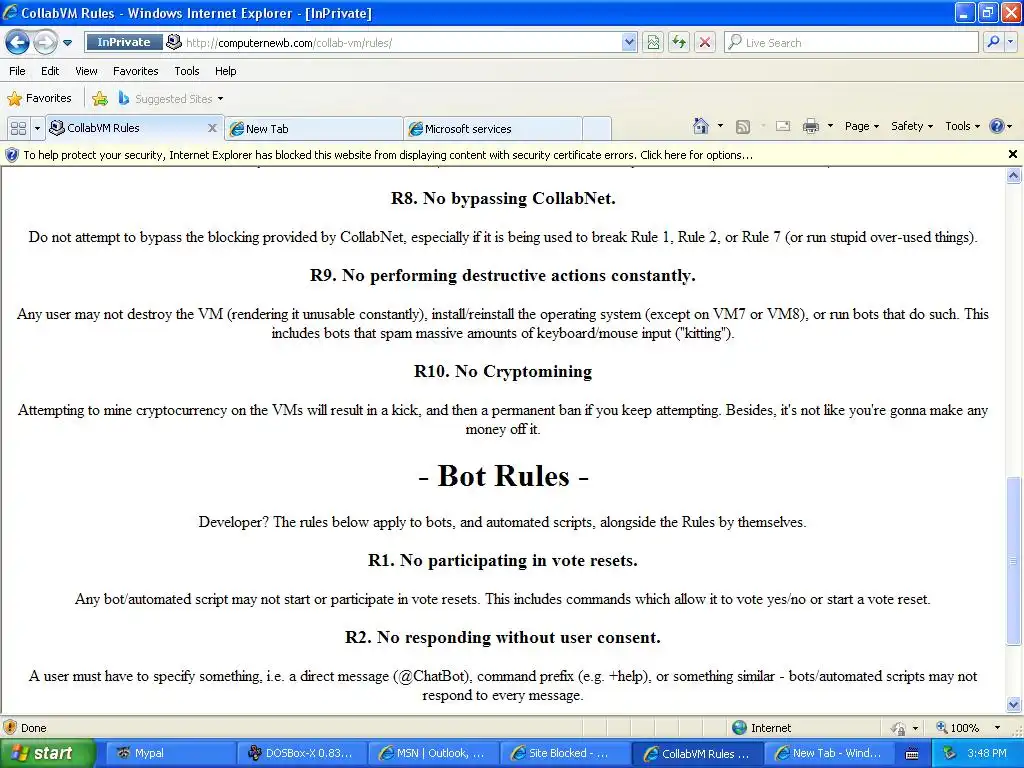Switch to DOSBox-X taskbar button
Screen dimensions: 1024x768
[x=301, y=754]
